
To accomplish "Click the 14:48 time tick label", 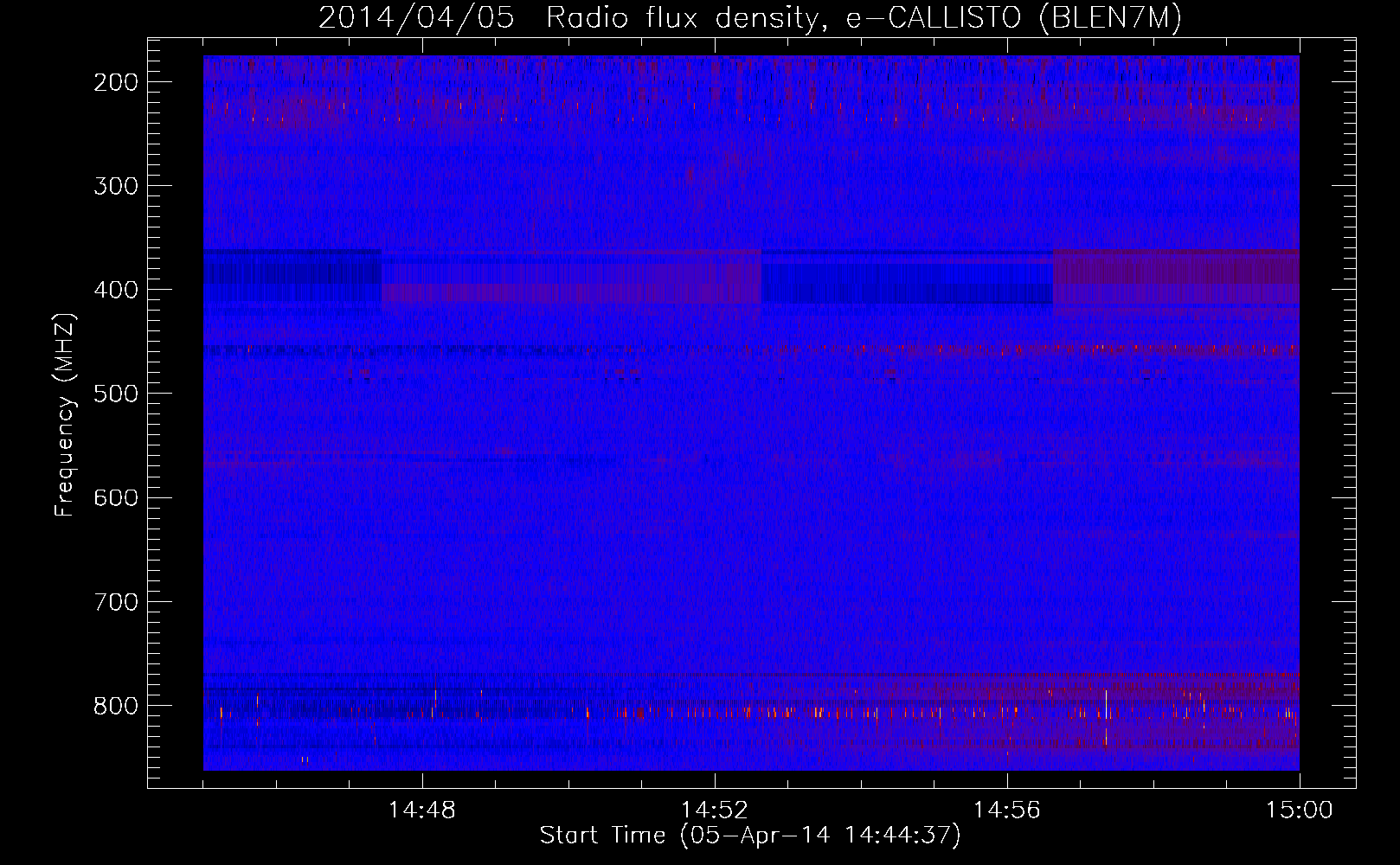I will 422,811.
